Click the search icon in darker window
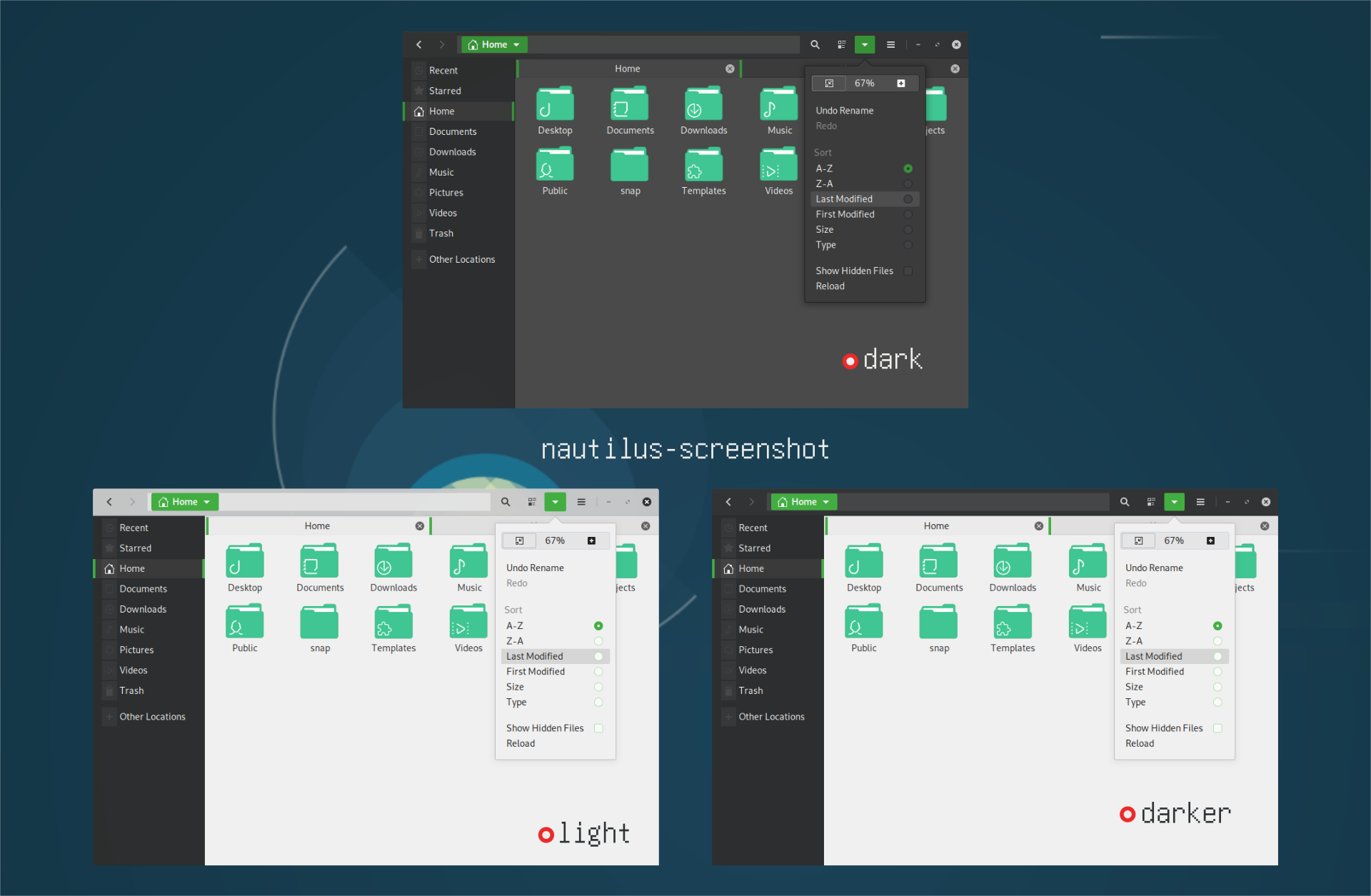Image resolution: width=1371 pixels, height=896 pixels. point(1125,502)
